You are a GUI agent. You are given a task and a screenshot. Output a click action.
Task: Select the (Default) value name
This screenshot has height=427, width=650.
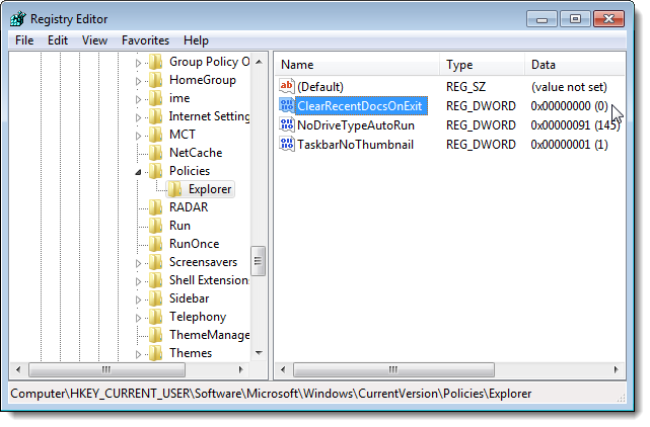[320, 87]
